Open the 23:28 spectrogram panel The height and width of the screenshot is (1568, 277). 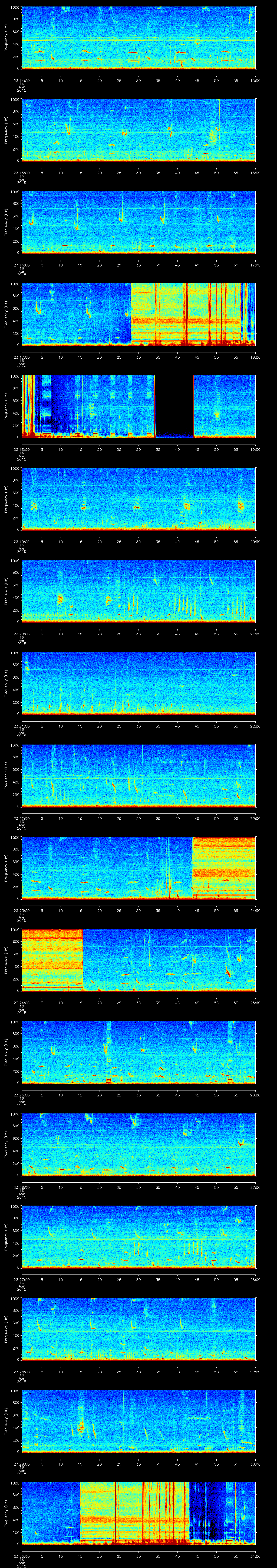[x=138, y=1327]
